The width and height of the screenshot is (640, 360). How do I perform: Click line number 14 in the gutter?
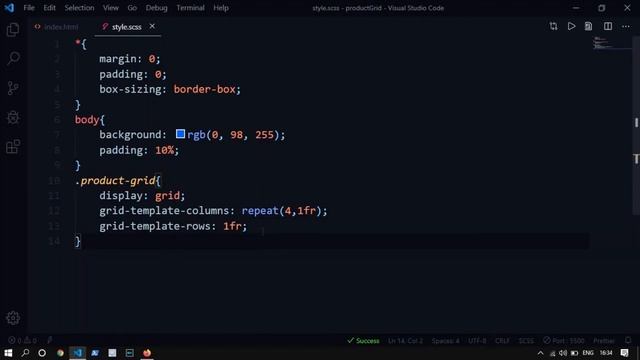(54, 241)
